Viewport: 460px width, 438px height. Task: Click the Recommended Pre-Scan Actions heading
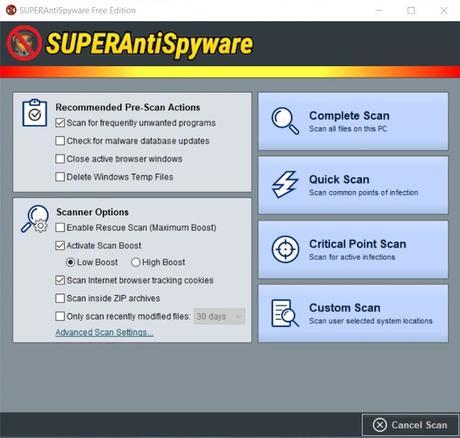128,107
